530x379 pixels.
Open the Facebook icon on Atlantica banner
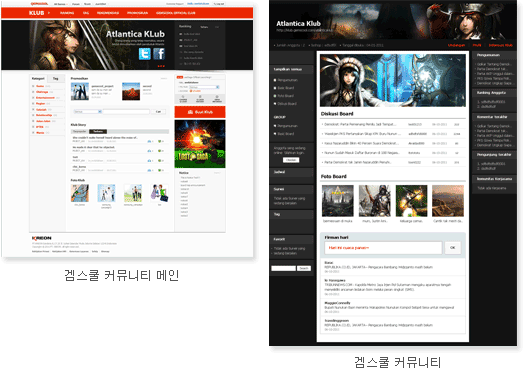click(x=159, y=54)
